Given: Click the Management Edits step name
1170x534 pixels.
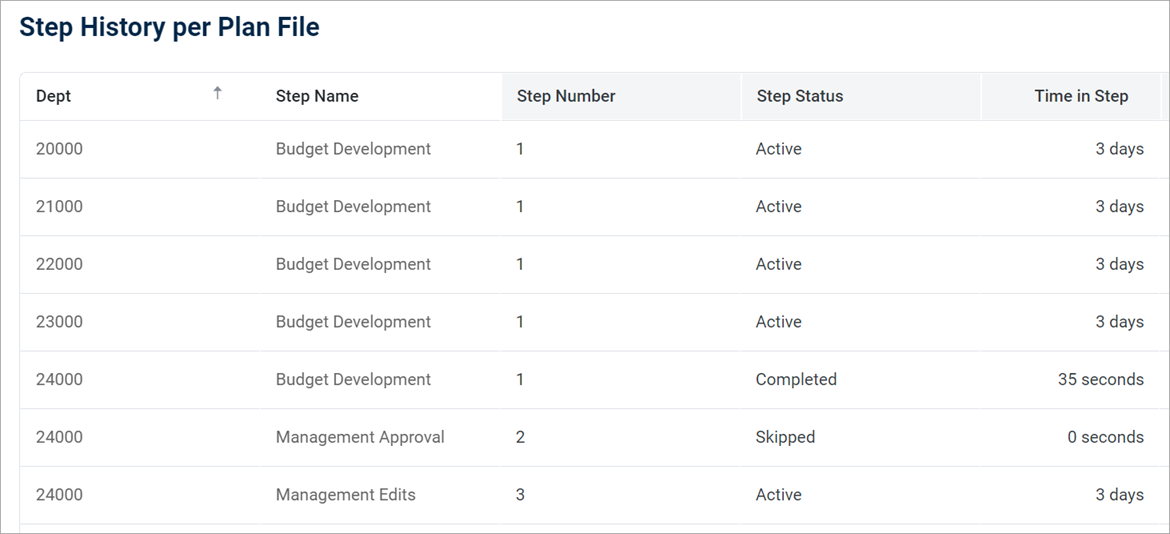Looking at the screenshot, I should tap(346, 495).
